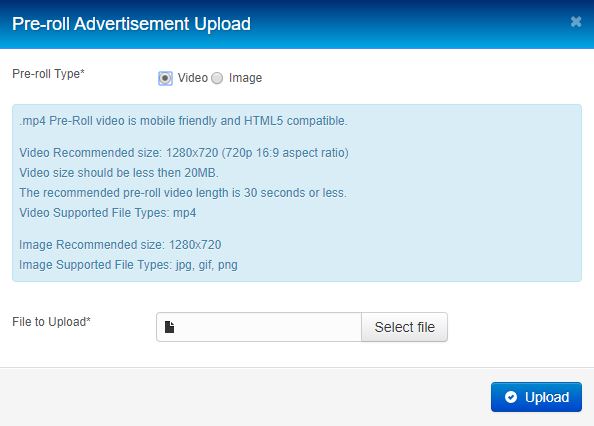Click the less then 20MB size note

pos(119,173)
